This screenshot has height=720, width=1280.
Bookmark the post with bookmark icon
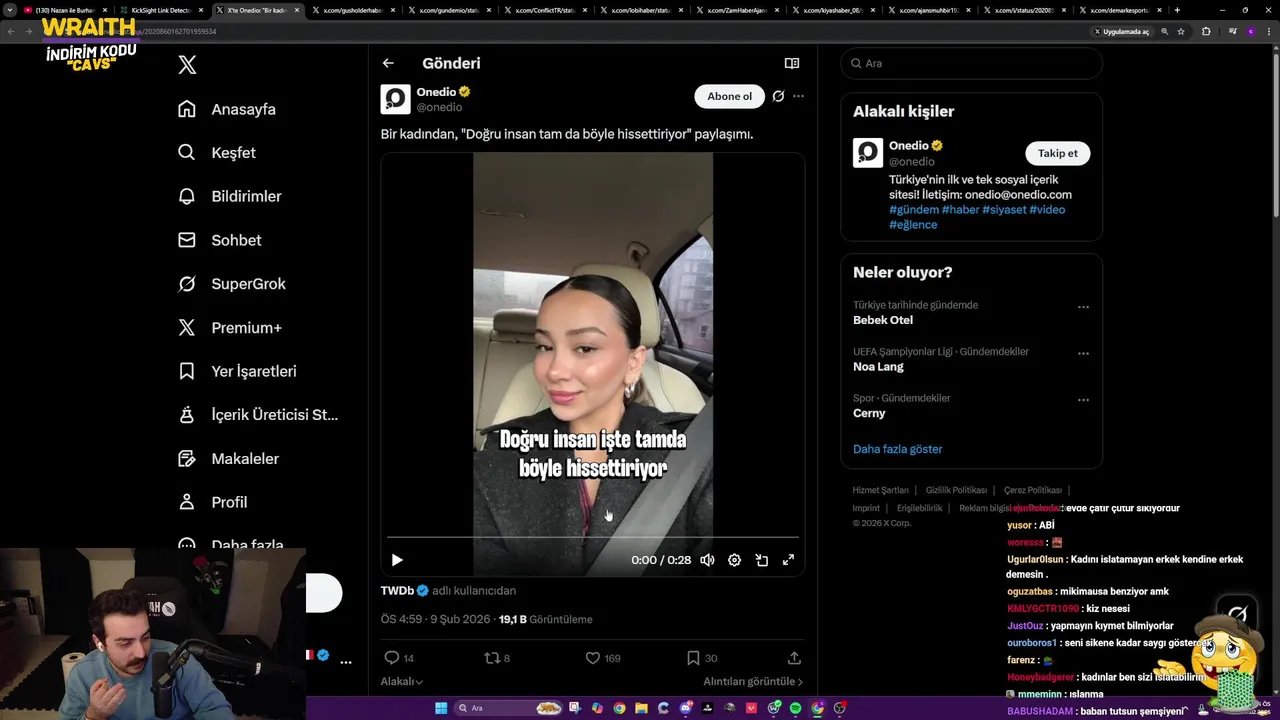693,658
